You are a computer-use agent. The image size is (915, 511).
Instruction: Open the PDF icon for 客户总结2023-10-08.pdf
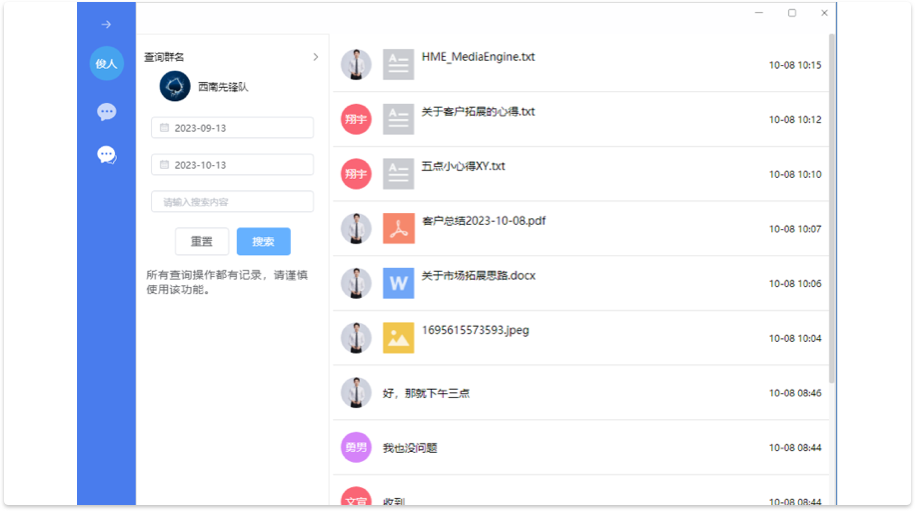tap(398, 229)
